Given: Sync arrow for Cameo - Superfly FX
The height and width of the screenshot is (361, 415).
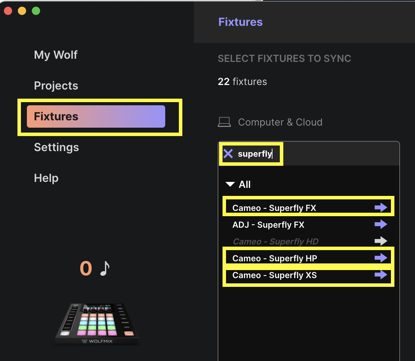Looking at the screenshot, I should [380, 207].
